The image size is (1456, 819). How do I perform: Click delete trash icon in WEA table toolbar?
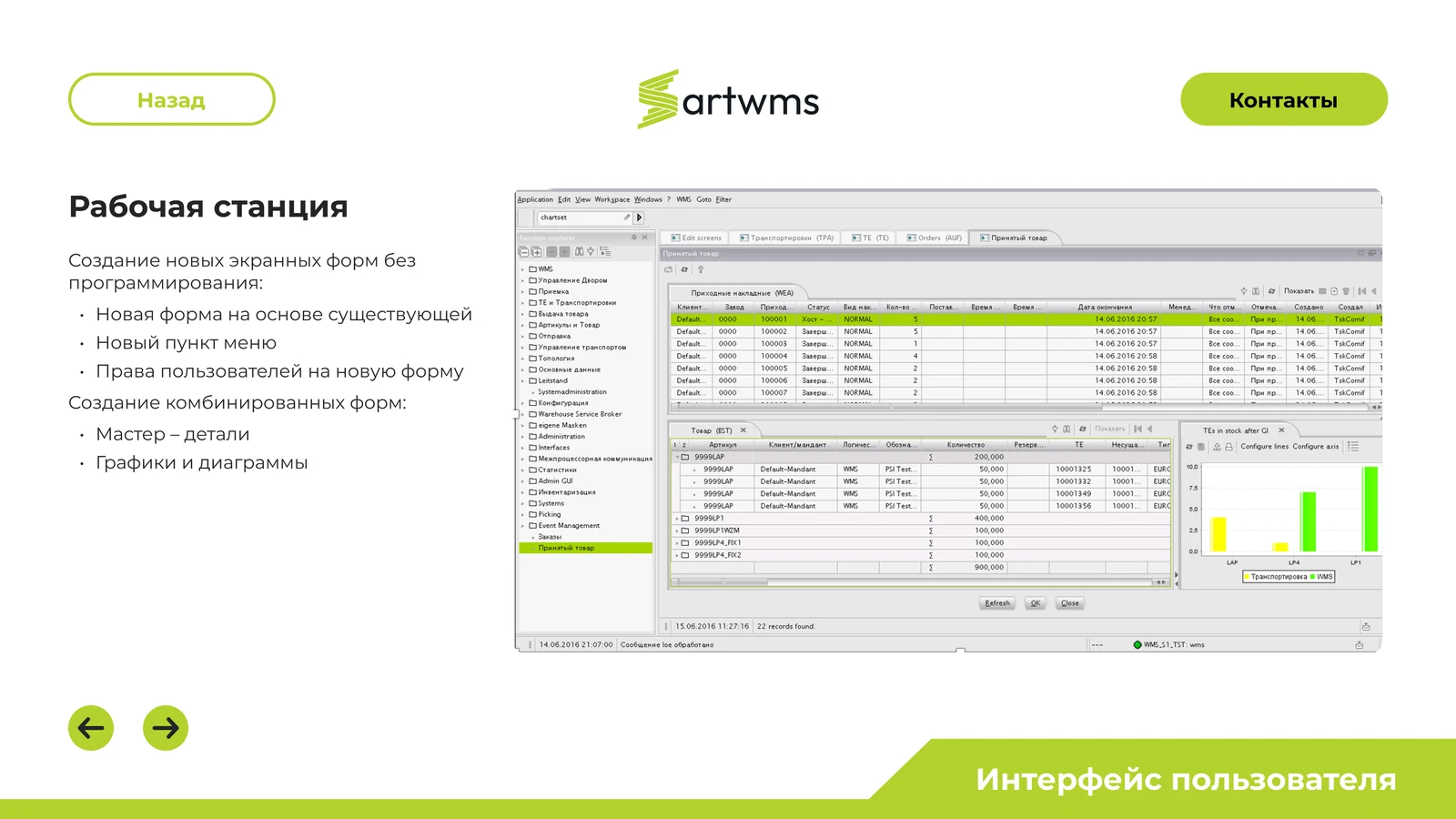coord(1346,291)
